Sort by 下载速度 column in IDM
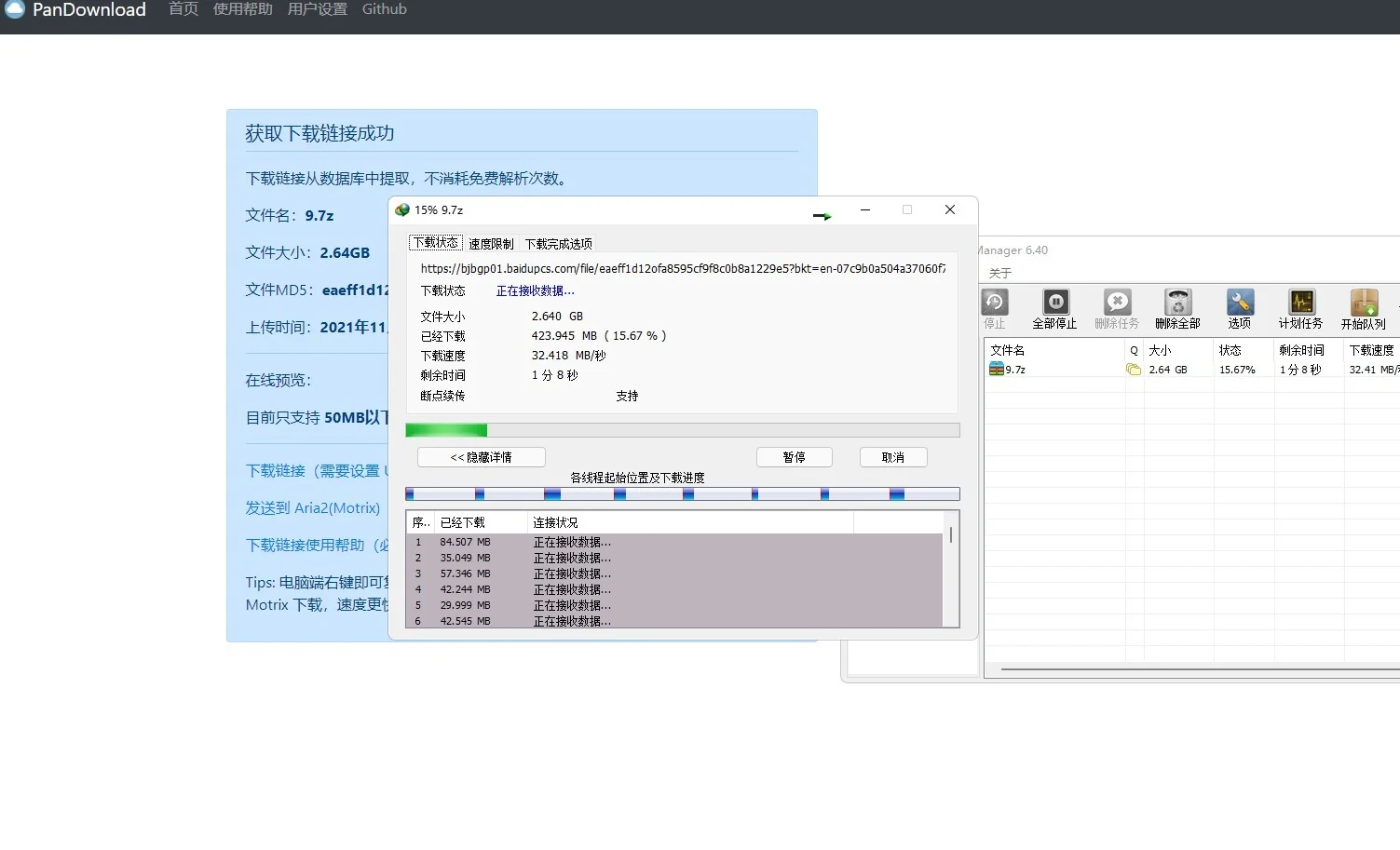 click(1372, 350)
